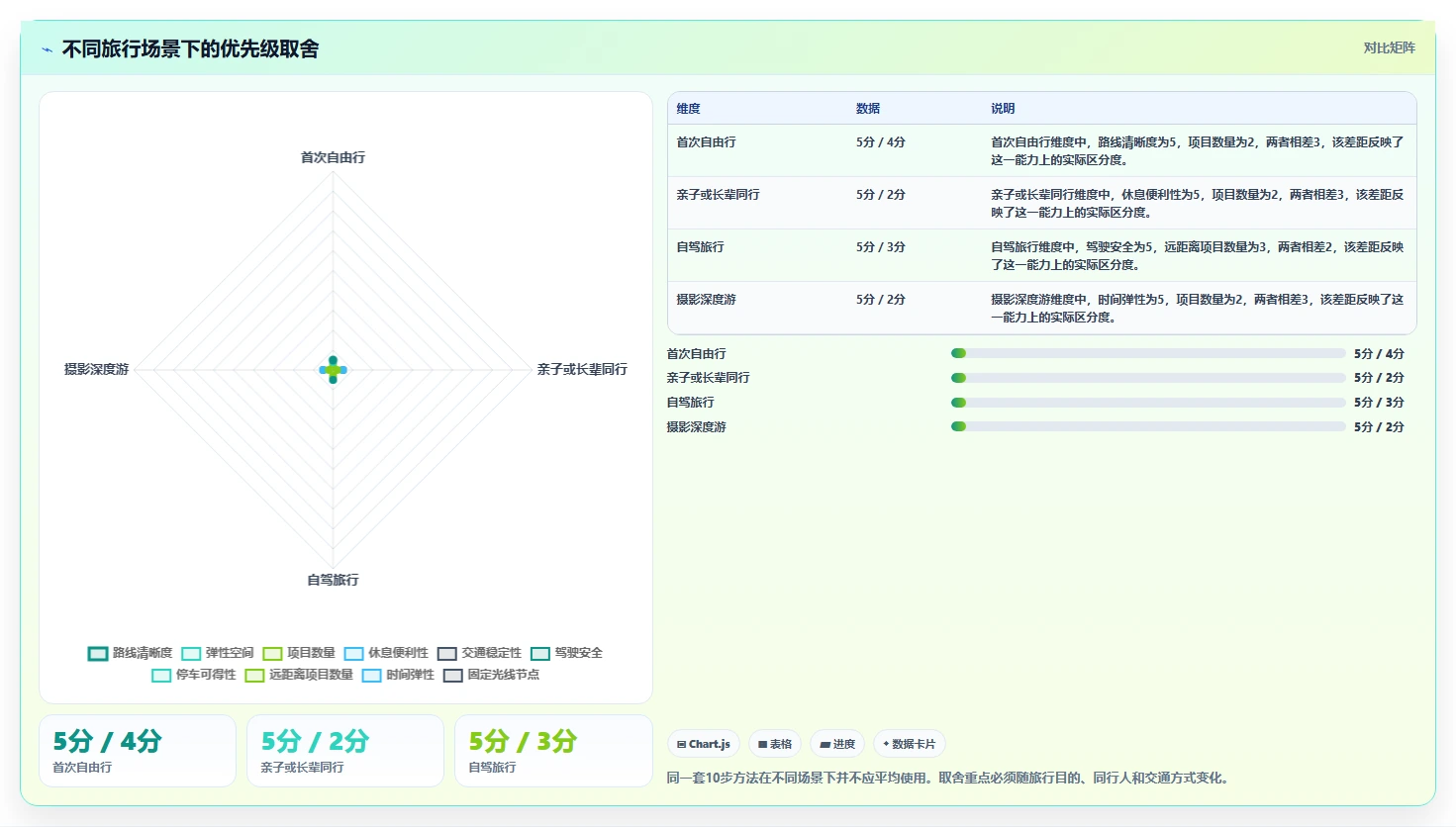Screen dimensions: 1456x827
Task: Click the 进度 tag chip
Action: pyautogui.click(x=837, y=744)
